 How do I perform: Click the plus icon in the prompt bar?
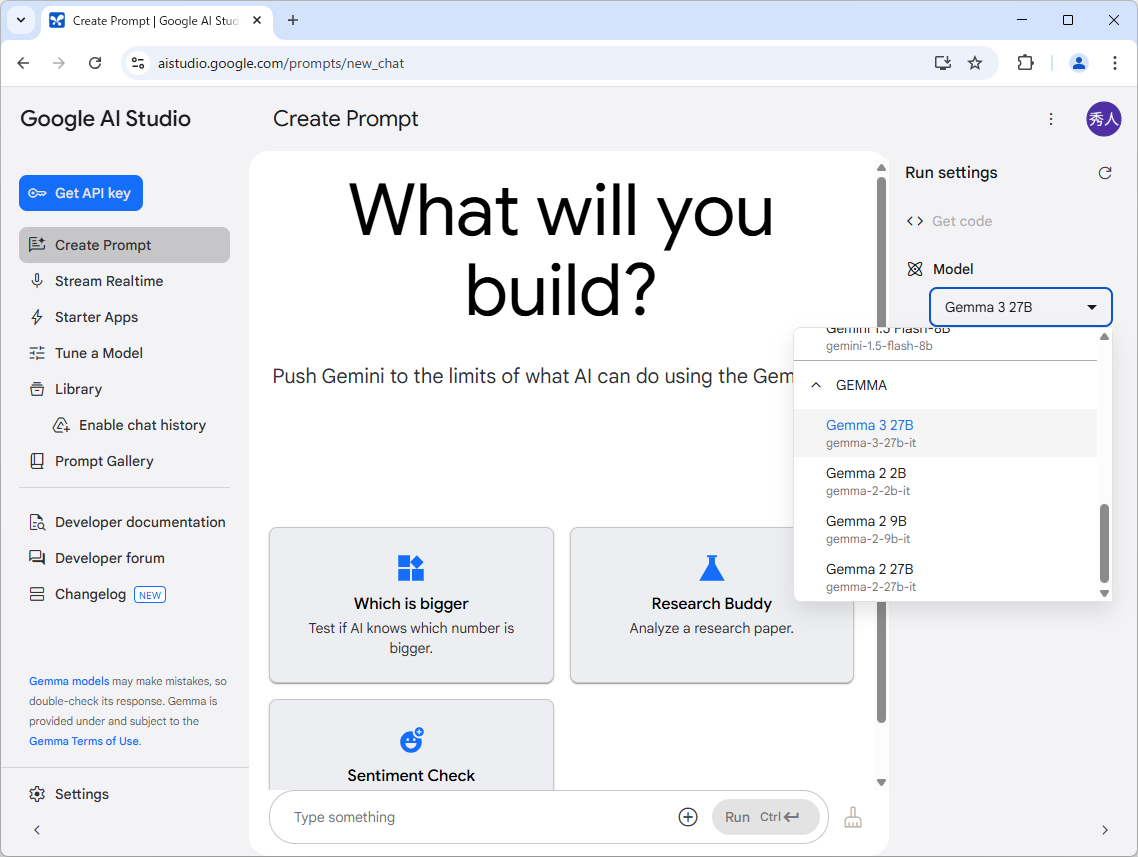688,817
